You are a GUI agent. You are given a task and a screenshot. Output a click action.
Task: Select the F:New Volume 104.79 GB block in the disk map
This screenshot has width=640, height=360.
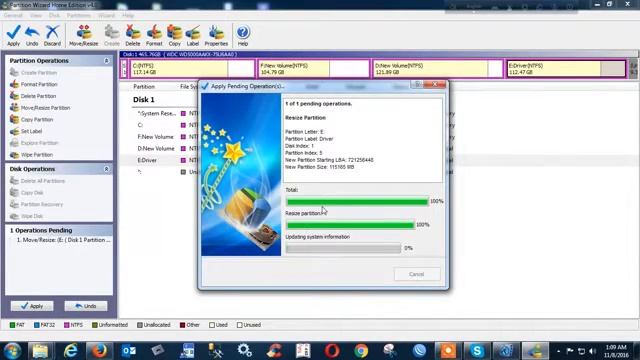[x=313, y=69]
